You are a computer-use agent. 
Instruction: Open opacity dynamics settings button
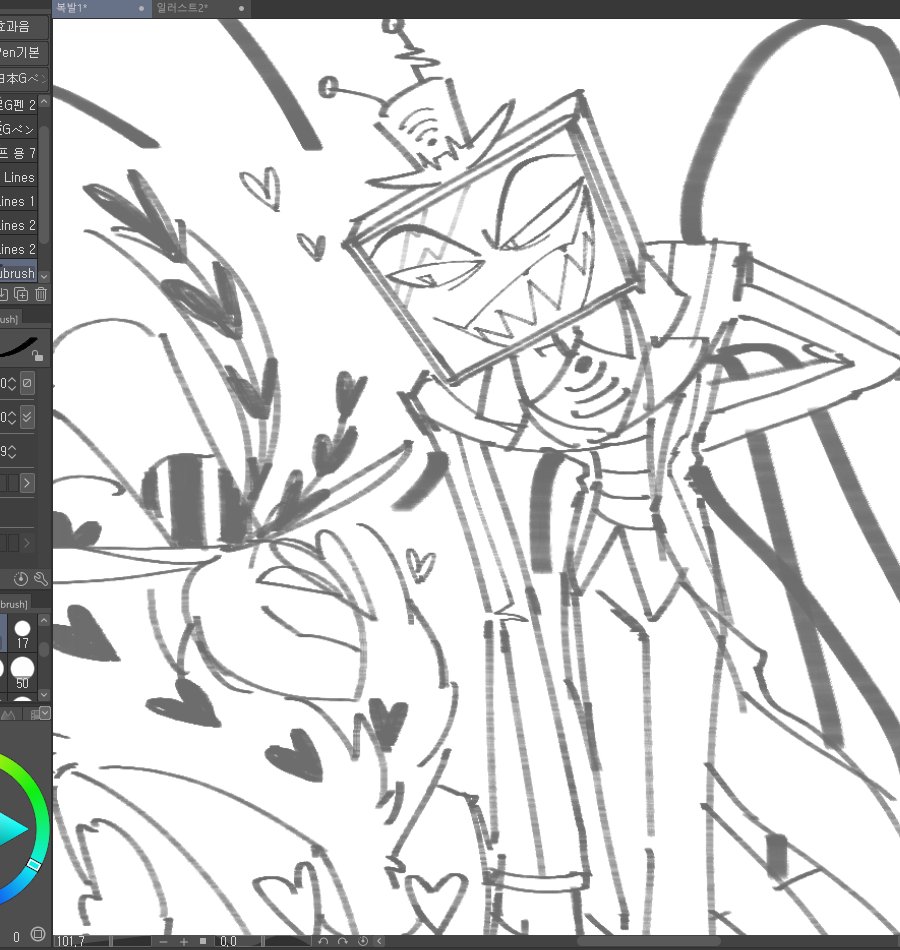27,417
